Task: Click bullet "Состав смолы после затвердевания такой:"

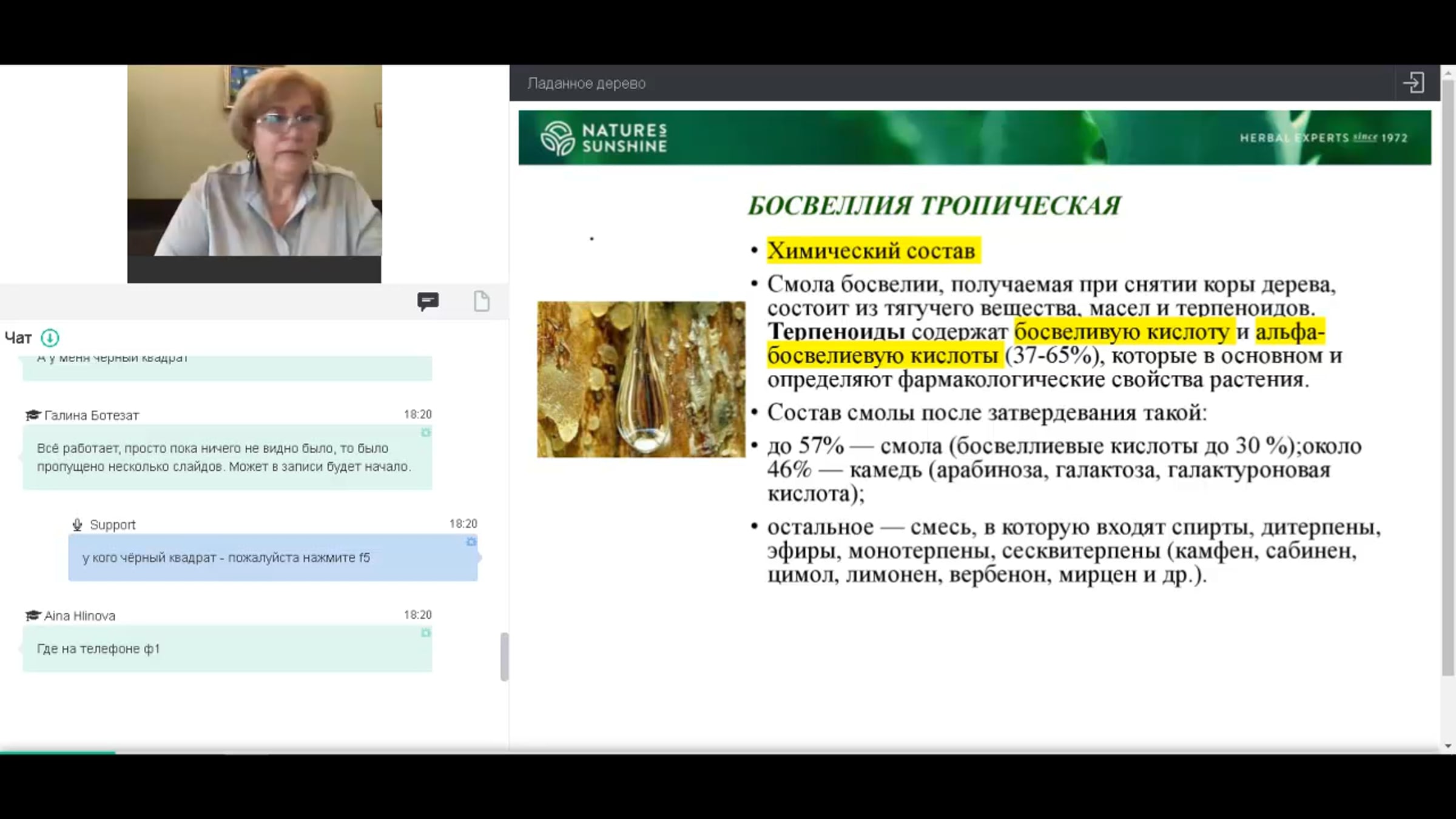Action: pos(987,413)
